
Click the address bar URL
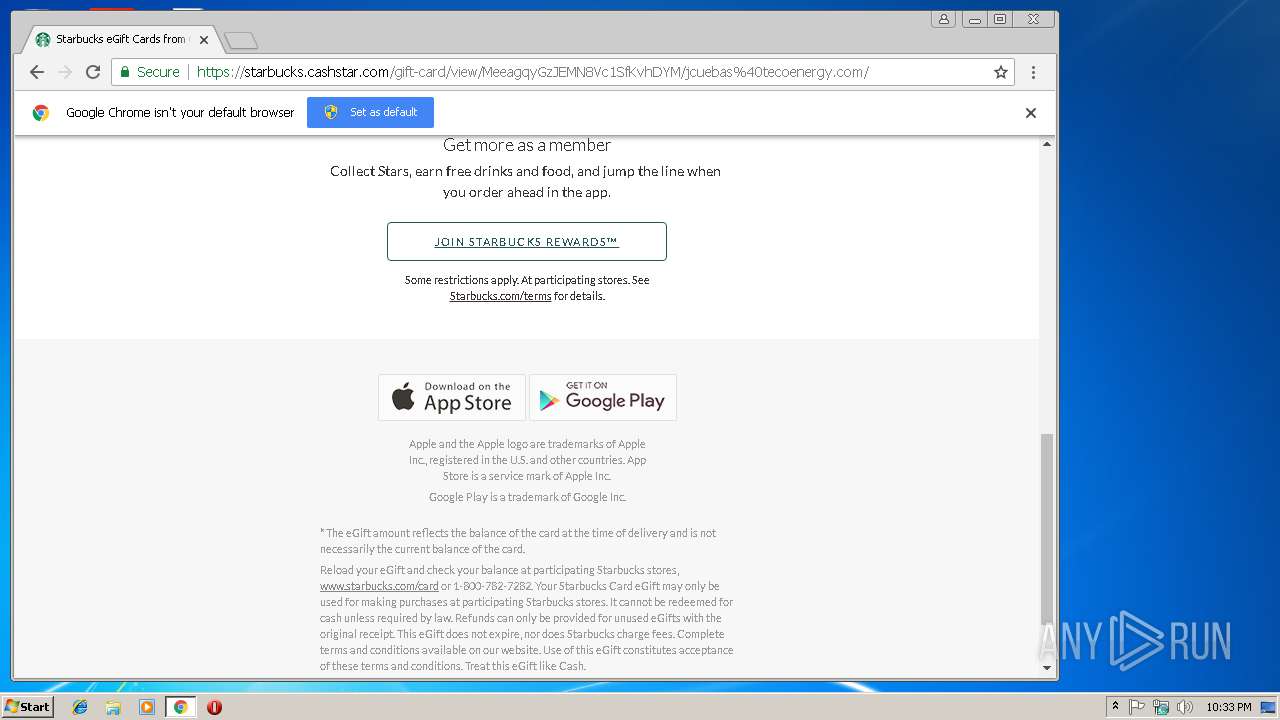pyautogui.click(x=533, y=72)
